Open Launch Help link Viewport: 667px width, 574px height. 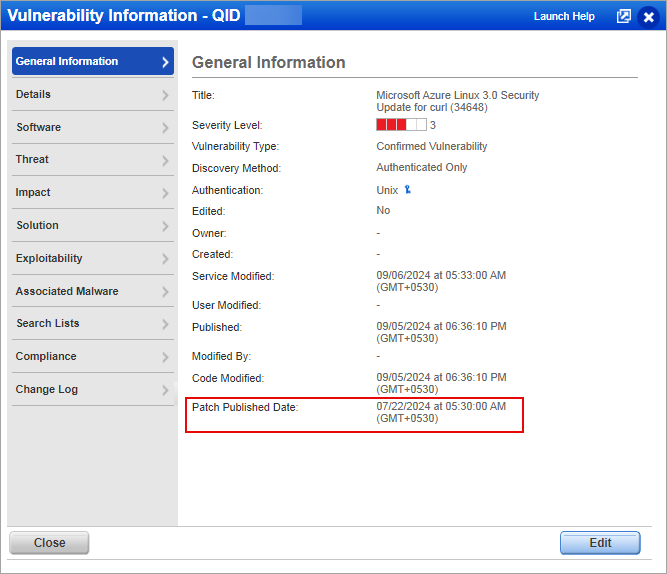pyautogui.click(x=564, y=17)
